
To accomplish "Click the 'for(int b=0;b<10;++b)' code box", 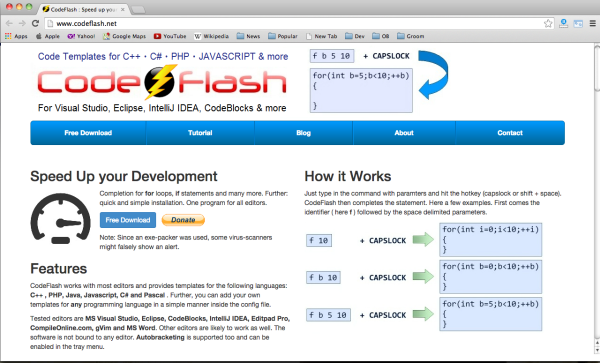I will [491, 277].
